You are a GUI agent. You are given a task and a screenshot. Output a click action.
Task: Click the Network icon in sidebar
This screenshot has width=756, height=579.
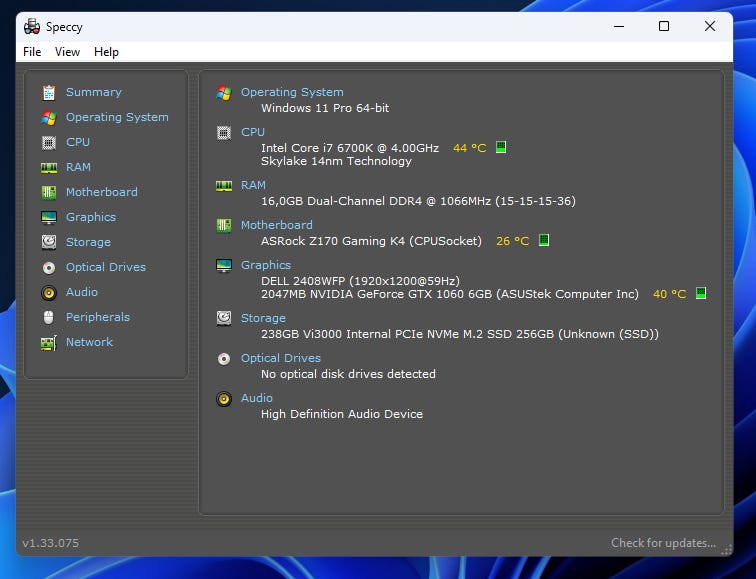(48, 342)
